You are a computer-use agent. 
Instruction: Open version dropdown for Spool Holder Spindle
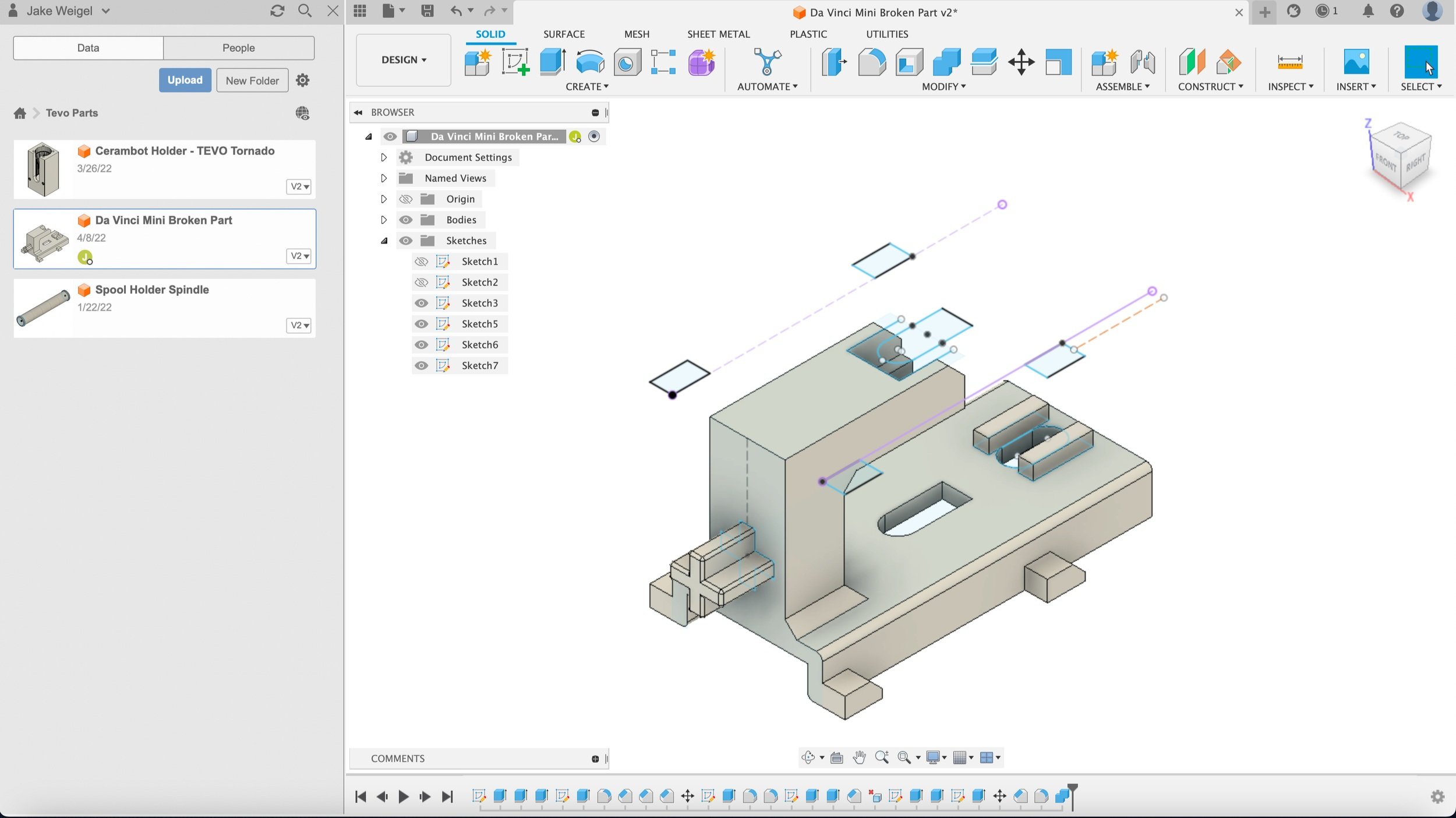pyautogui.click(x=299, y=325)
